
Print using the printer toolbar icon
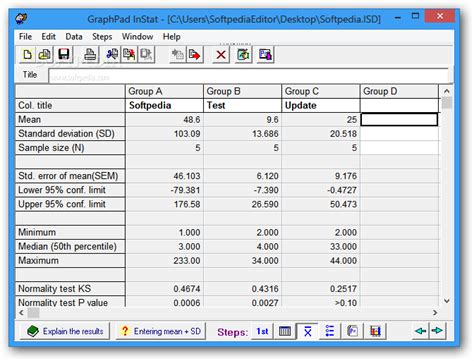coord(90,54)
